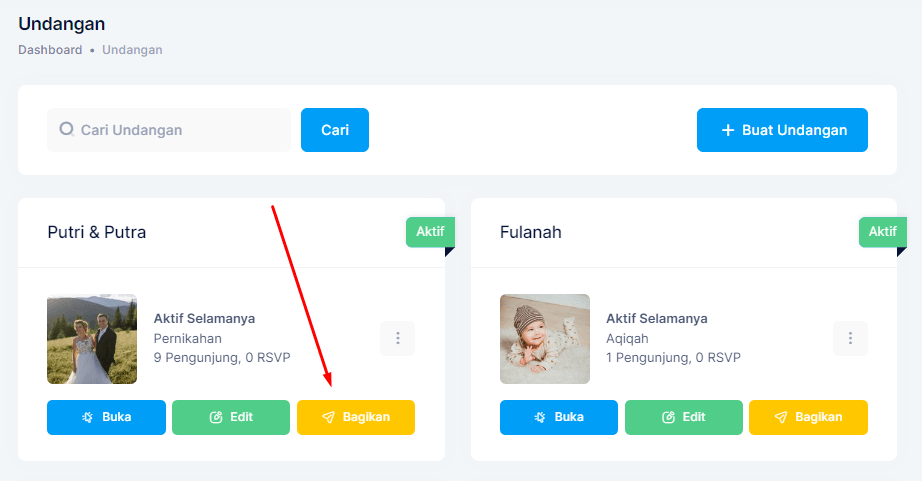Click Bagikan for the Fulanah invitation
Viewport: 922px width, 481px height.
[809, 417]
